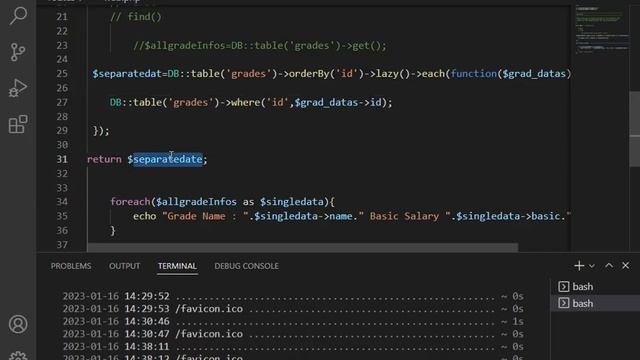Screen dimensions: 640x360
Task: Click line number 31 in the gutter
Action: (62, 159)
